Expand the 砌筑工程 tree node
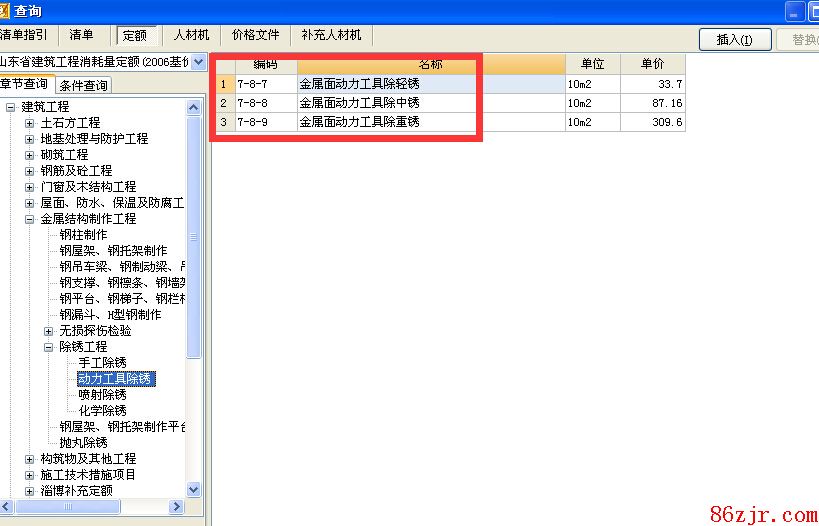819x526 pixels. click(x=30, y=155)
